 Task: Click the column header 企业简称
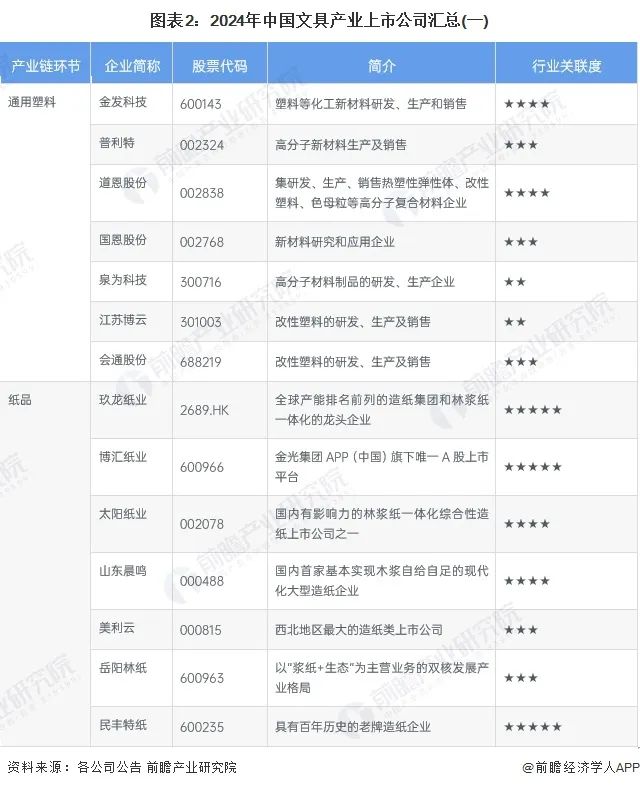pos(132,66)
